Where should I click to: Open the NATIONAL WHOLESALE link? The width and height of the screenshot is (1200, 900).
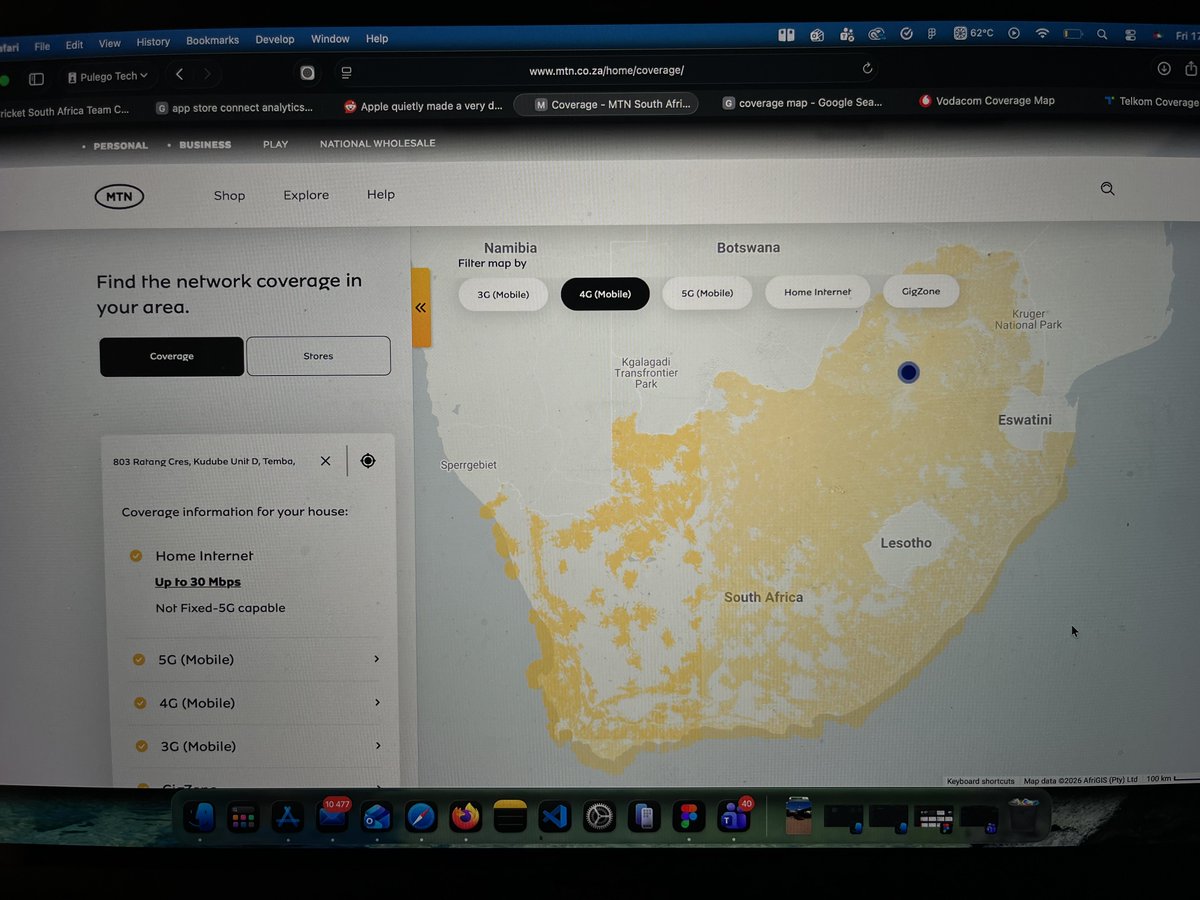[x=377, y=144]
